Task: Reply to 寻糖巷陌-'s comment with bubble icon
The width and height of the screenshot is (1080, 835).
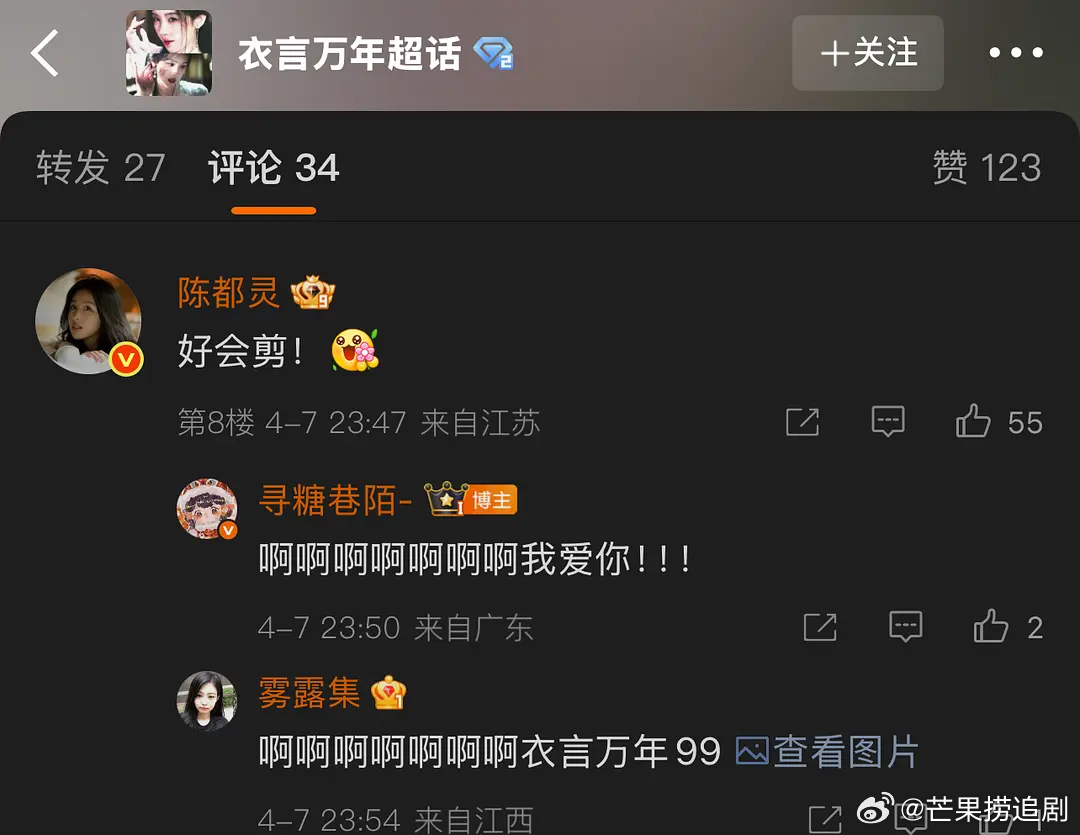Action: pyautogui.click(x=905, y=627)
